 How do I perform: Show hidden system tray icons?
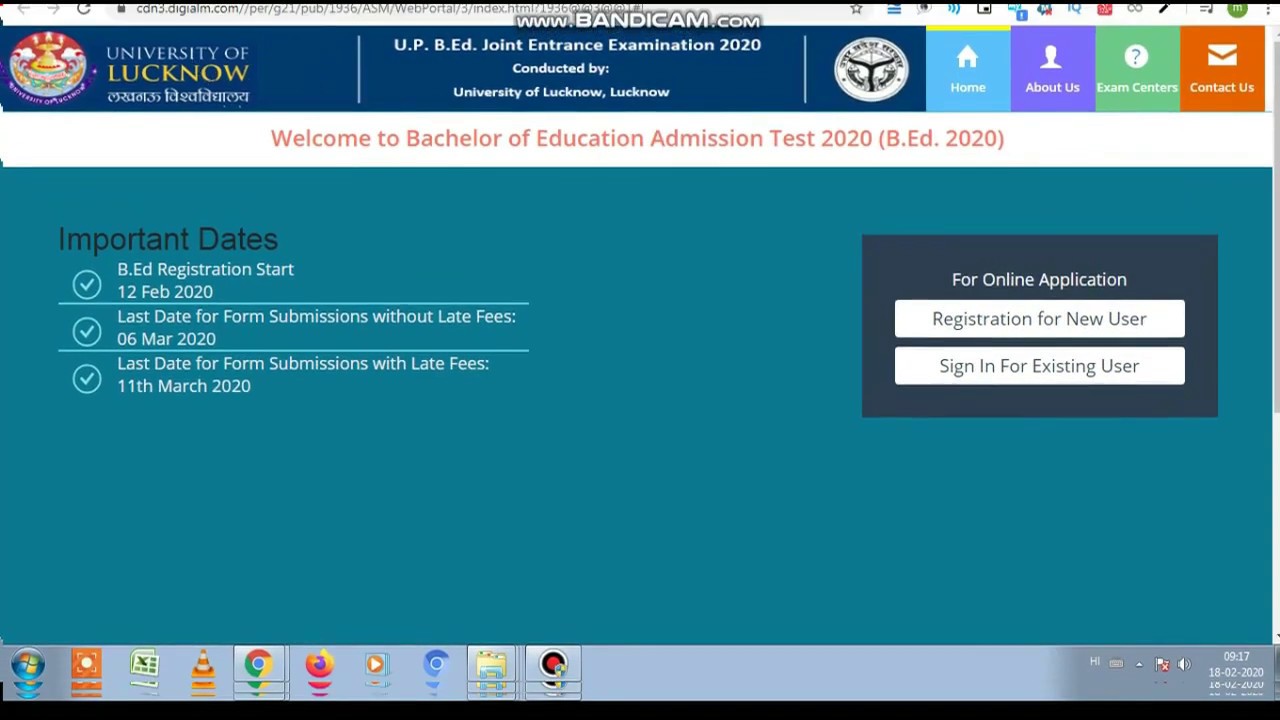[x=1138, y=664]
